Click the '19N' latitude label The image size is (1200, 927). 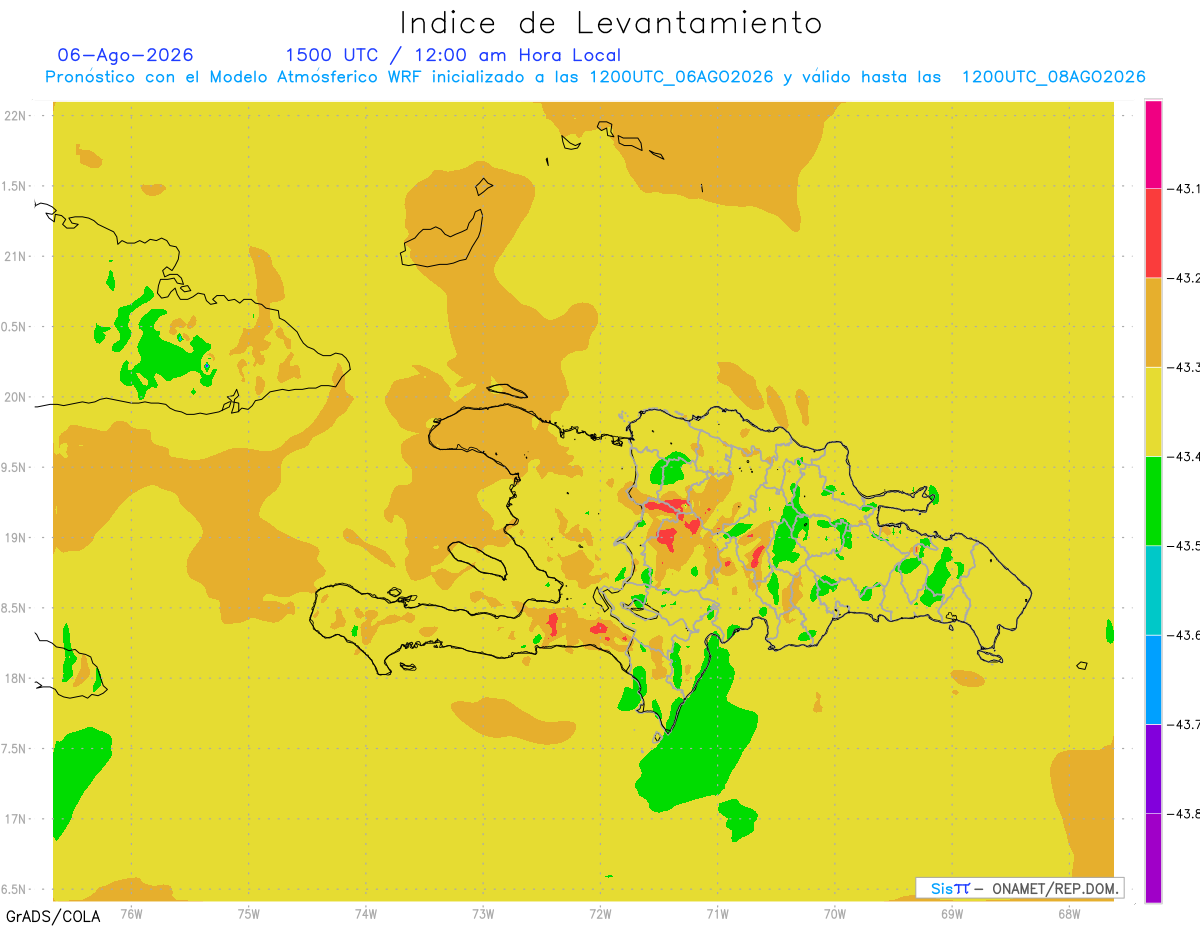point(17,538)
